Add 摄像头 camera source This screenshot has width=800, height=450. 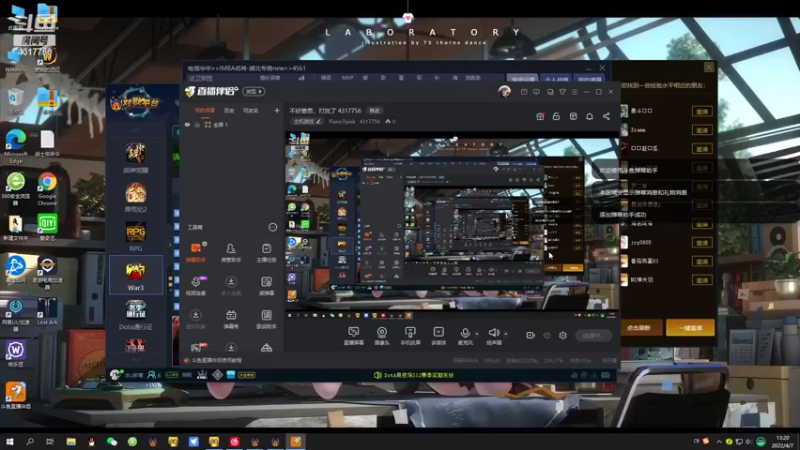(x=382, y=336)
